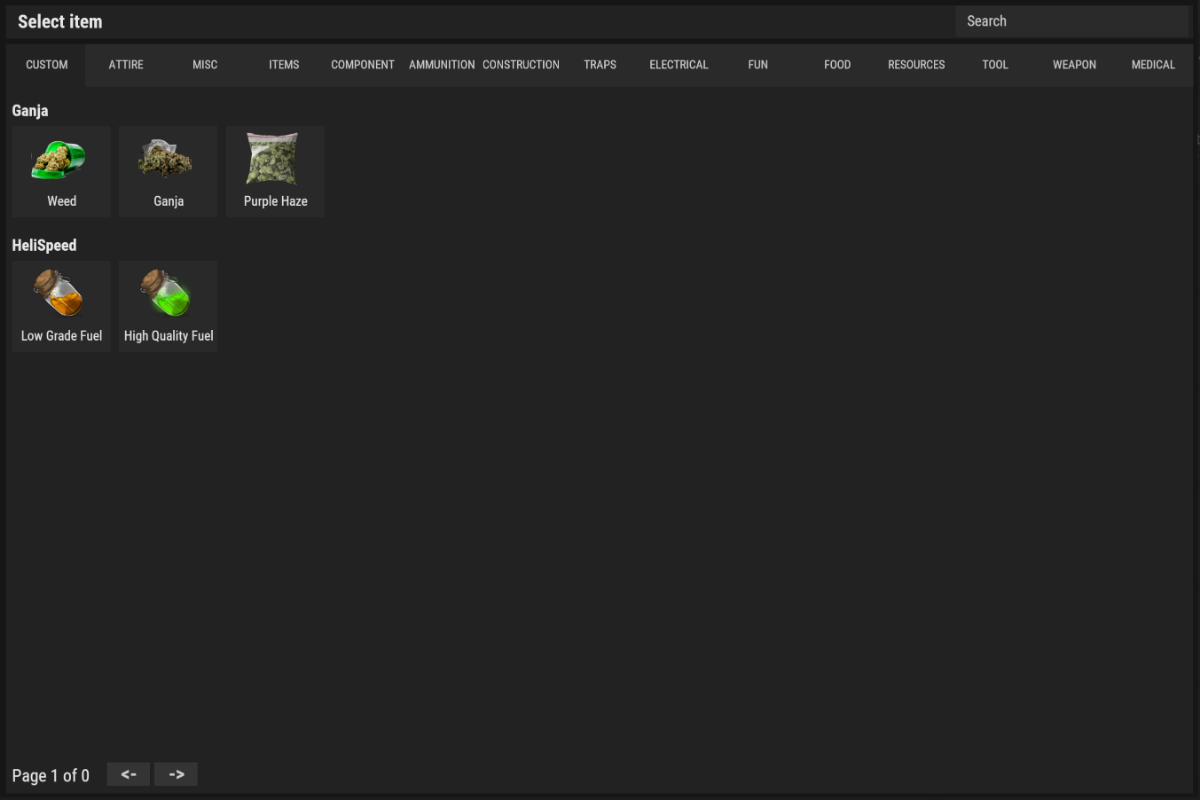Image resolution: width=1200 pixels, height=800 pixels.
Task: Return to the CUSTOM tab
Action: click(45, 64)
